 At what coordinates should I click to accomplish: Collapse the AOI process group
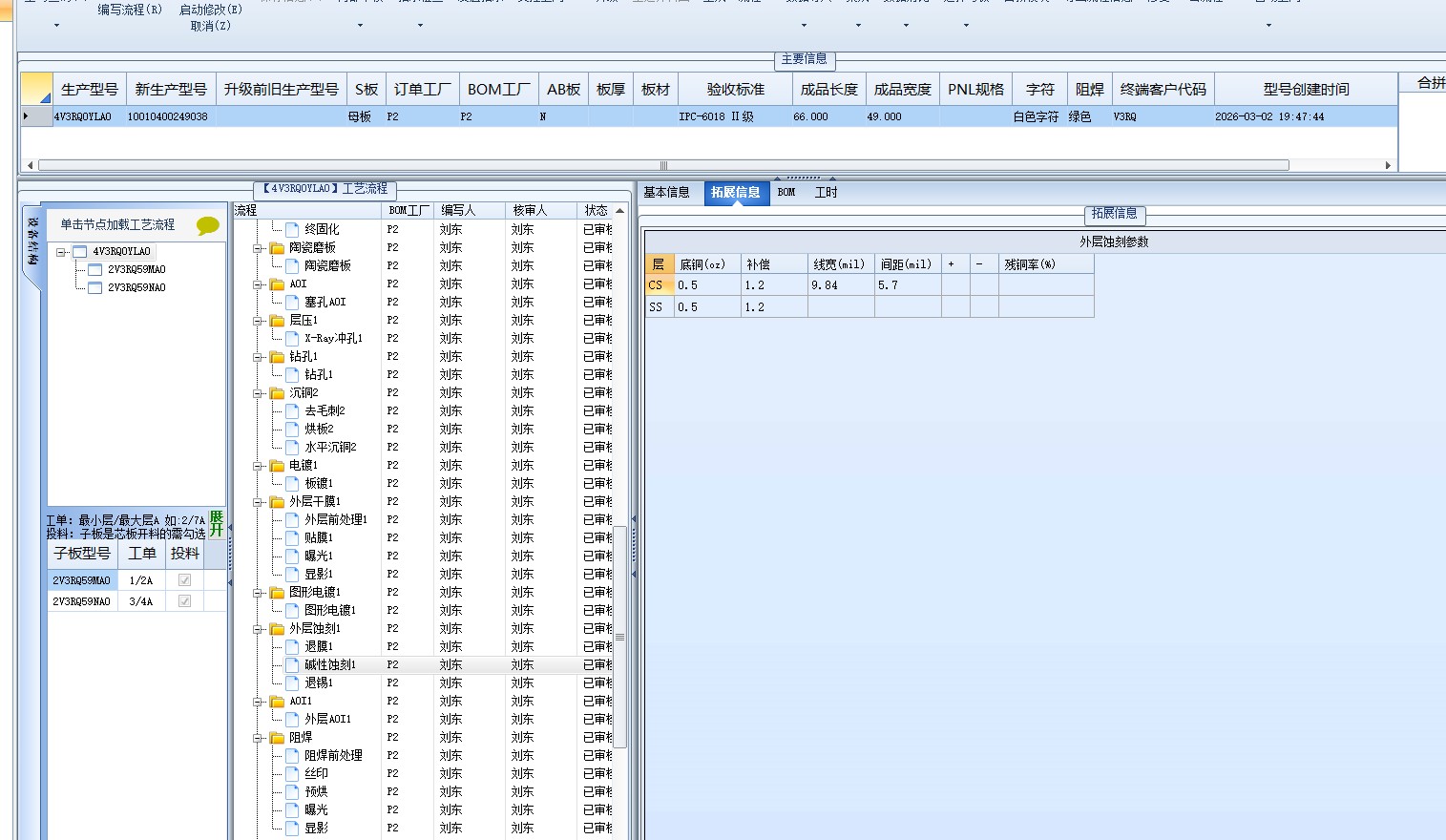[x=258, y=284]
